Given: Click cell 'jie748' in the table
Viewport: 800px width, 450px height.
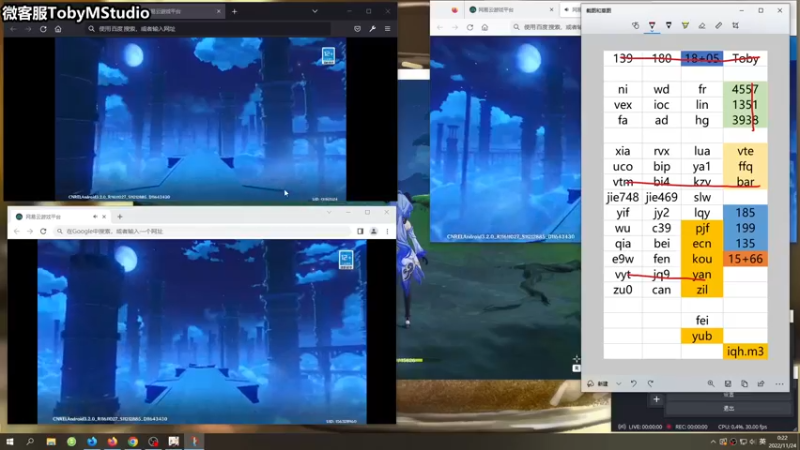Looking at the screenshot, I should tap(622, 197).
